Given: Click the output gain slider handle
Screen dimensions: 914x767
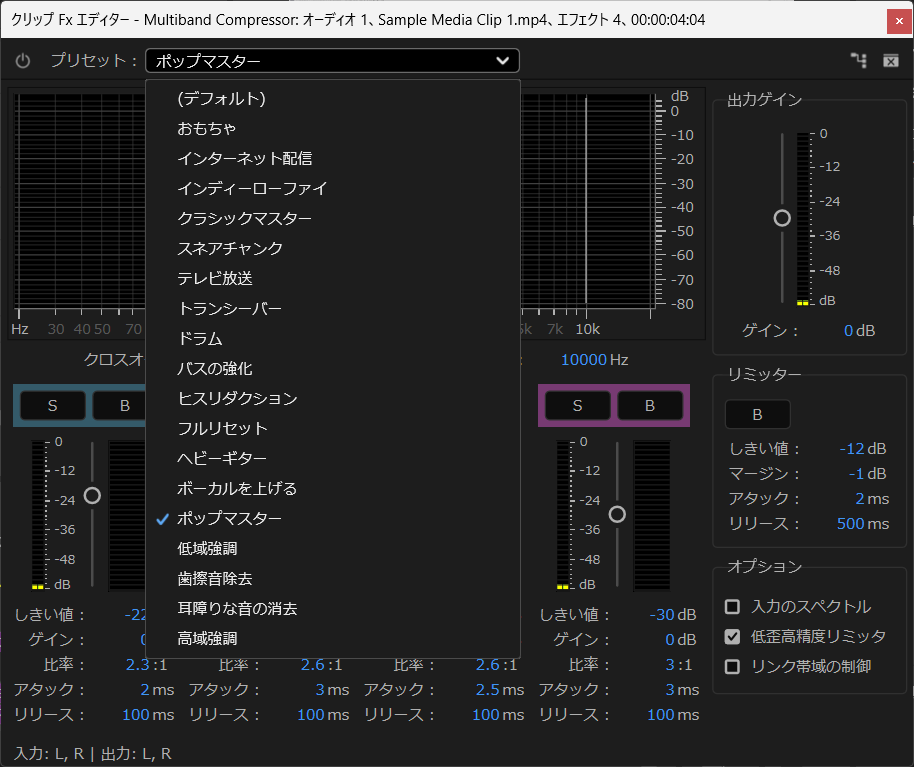Looking at the screenshot, I should (x=782, y=218).
